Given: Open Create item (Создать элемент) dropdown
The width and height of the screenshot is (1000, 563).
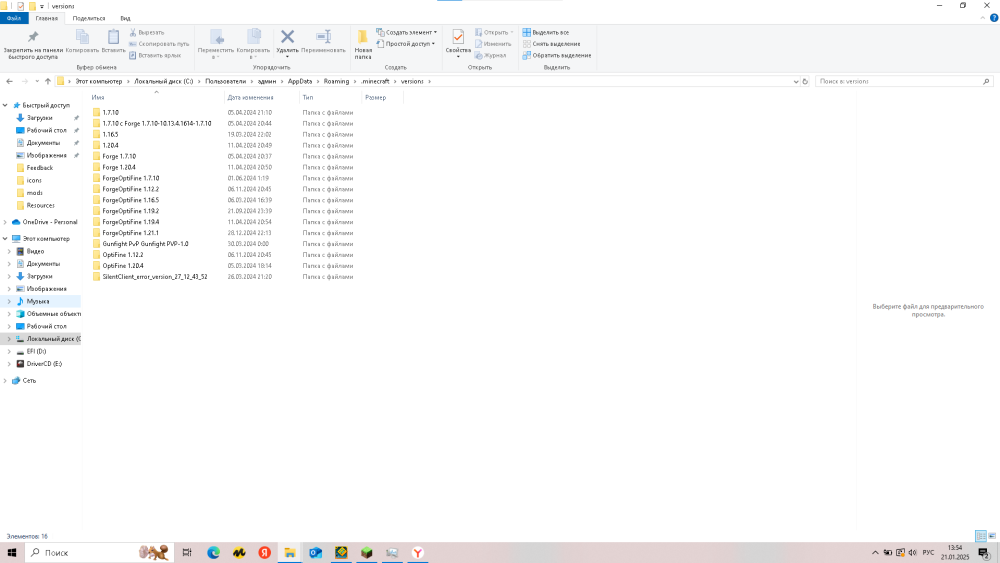Looking at the screenshot, I should point(407,33).
